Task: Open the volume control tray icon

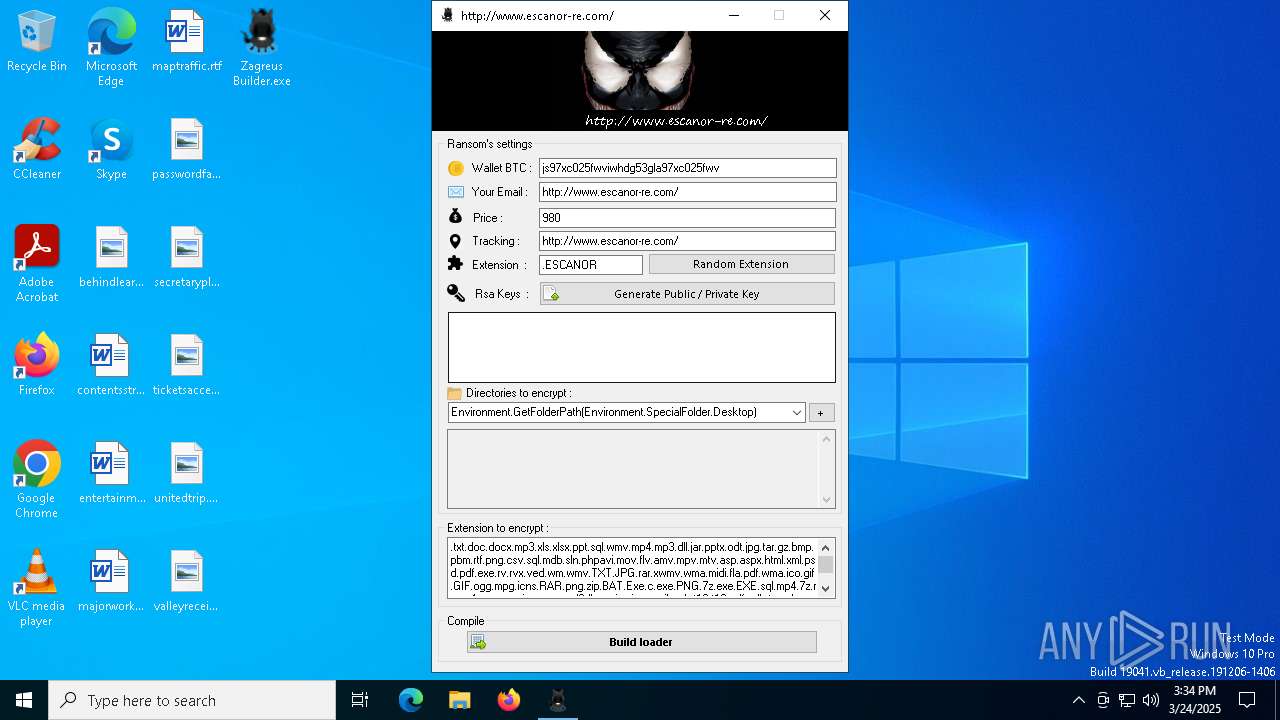Action: click(x=1151, y=700)
